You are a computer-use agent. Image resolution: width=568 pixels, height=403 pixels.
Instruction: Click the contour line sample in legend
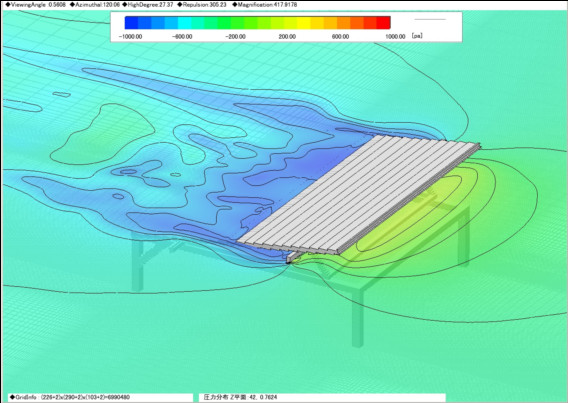point(430,19)
